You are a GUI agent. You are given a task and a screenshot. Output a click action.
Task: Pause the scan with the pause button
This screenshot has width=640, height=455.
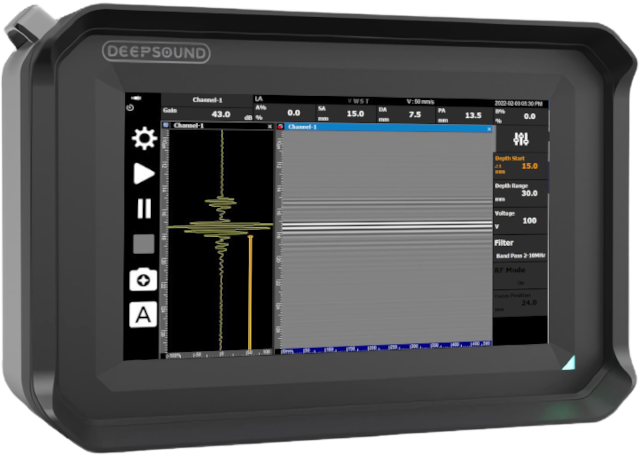click(x=144, y=209)
